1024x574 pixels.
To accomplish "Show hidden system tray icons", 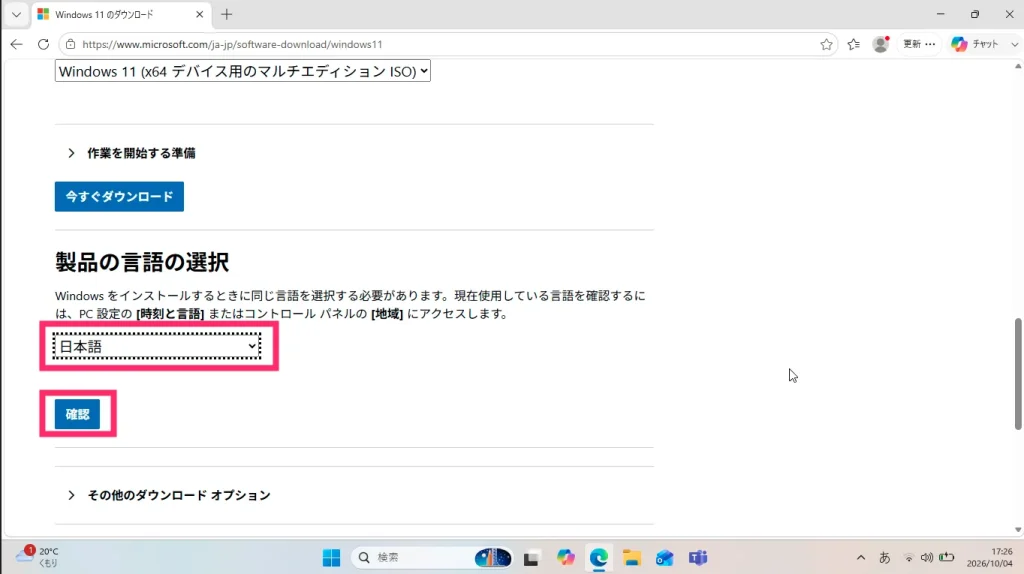I will pyautogui.click(x=861, y=558).
